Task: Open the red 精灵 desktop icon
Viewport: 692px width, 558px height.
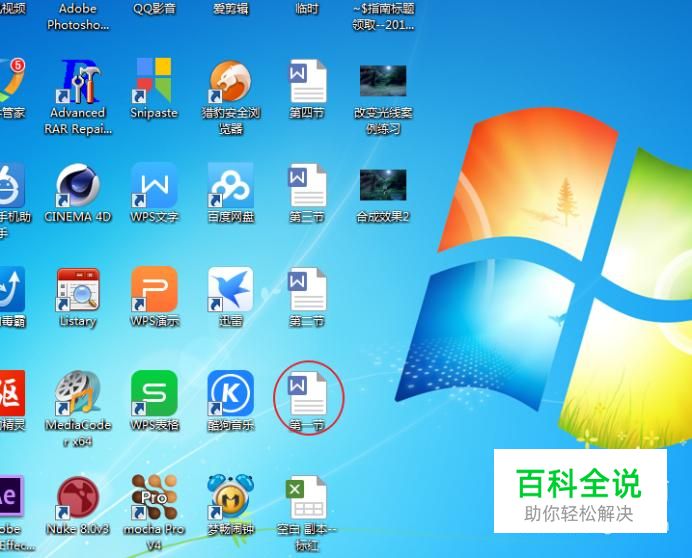Action: click(12, 393)
